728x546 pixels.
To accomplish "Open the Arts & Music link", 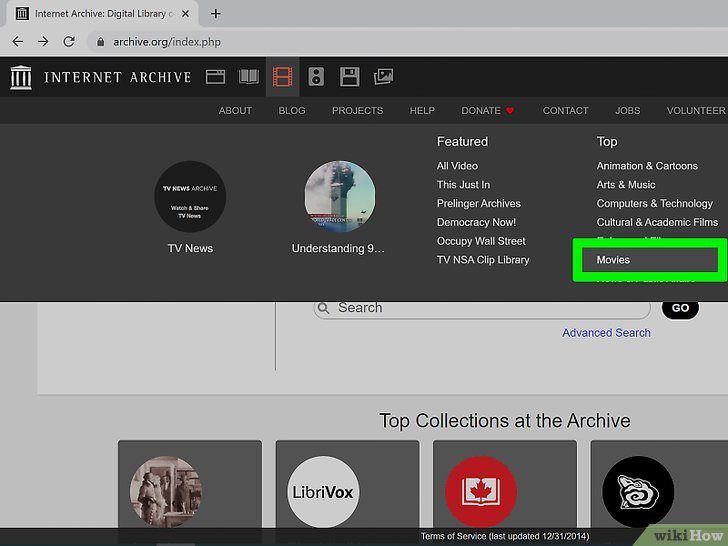I will (626, 185).
